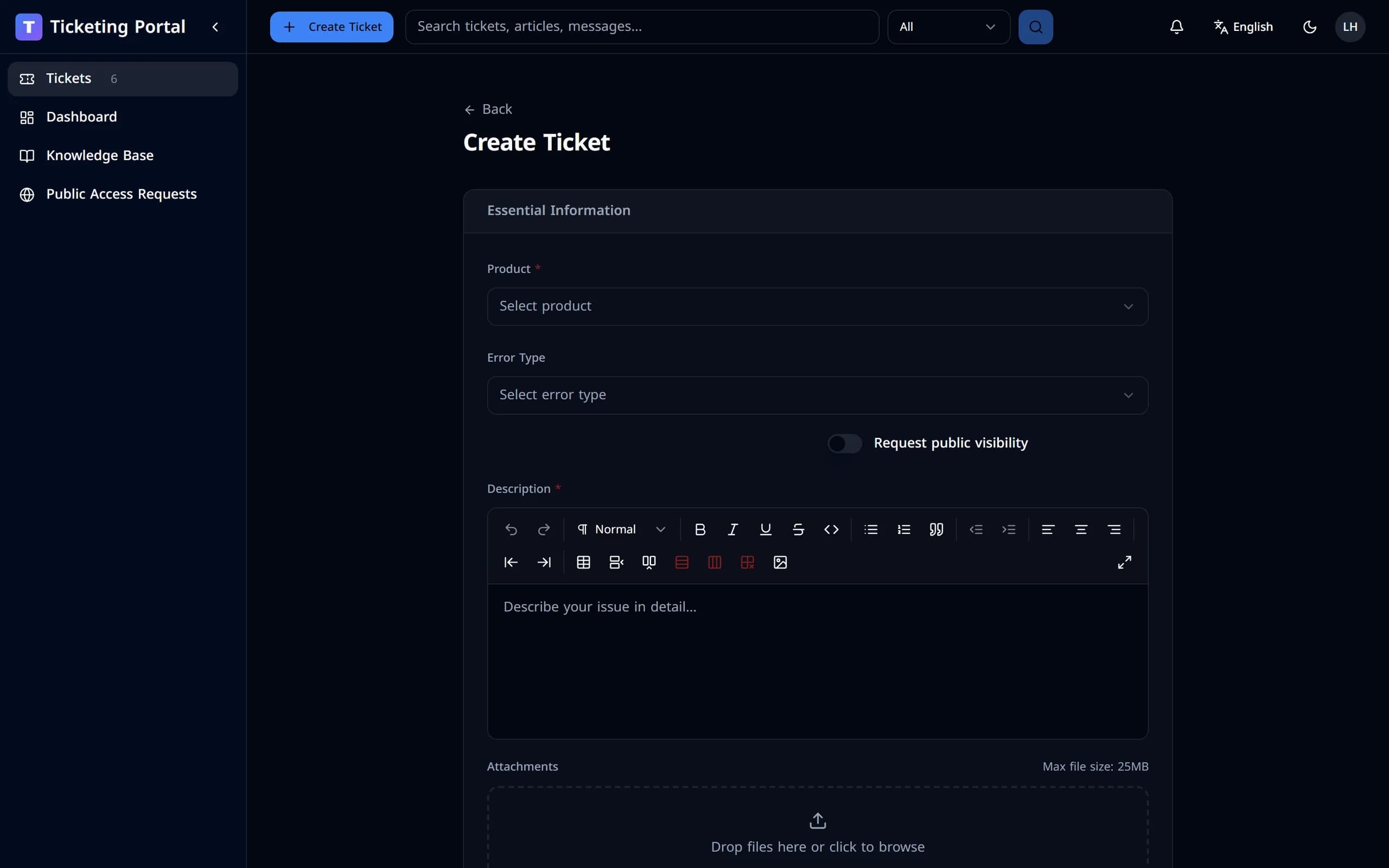Insert a table in description
Screen dimensions: 1389x868
click(x=583, y=562)
